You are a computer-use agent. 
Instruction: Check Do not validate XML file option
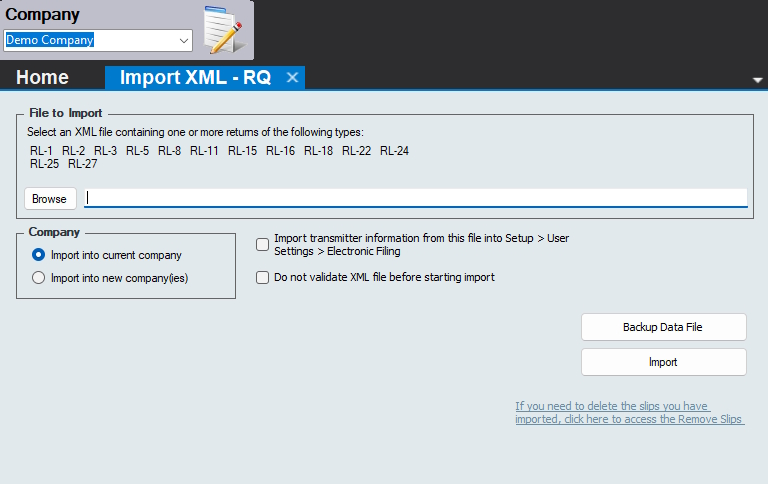263,277
